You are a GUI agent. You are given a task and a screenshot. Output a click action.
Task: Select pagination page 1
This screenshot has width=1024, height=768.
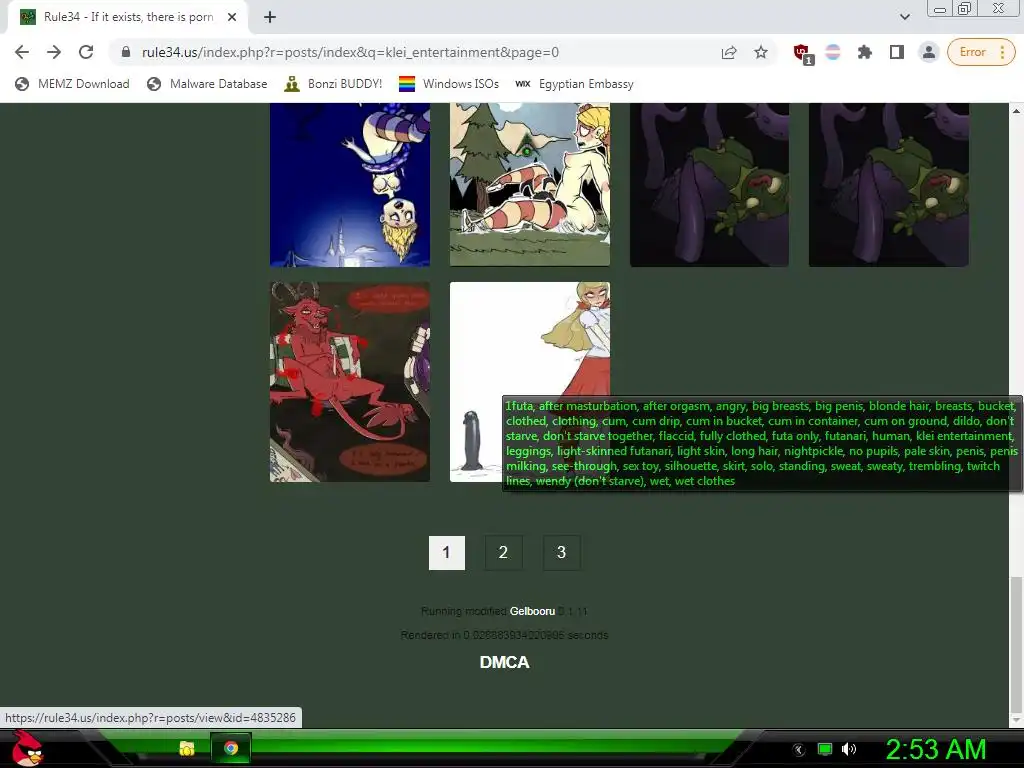point(447,552)
